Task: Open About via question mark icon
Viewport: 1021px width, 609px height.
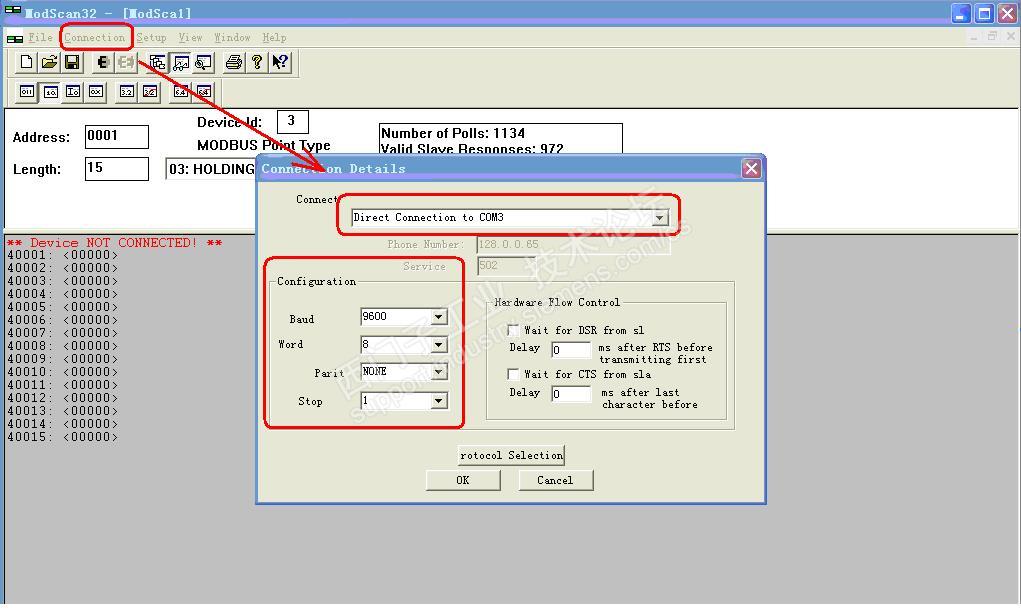Action: point(257,63)
